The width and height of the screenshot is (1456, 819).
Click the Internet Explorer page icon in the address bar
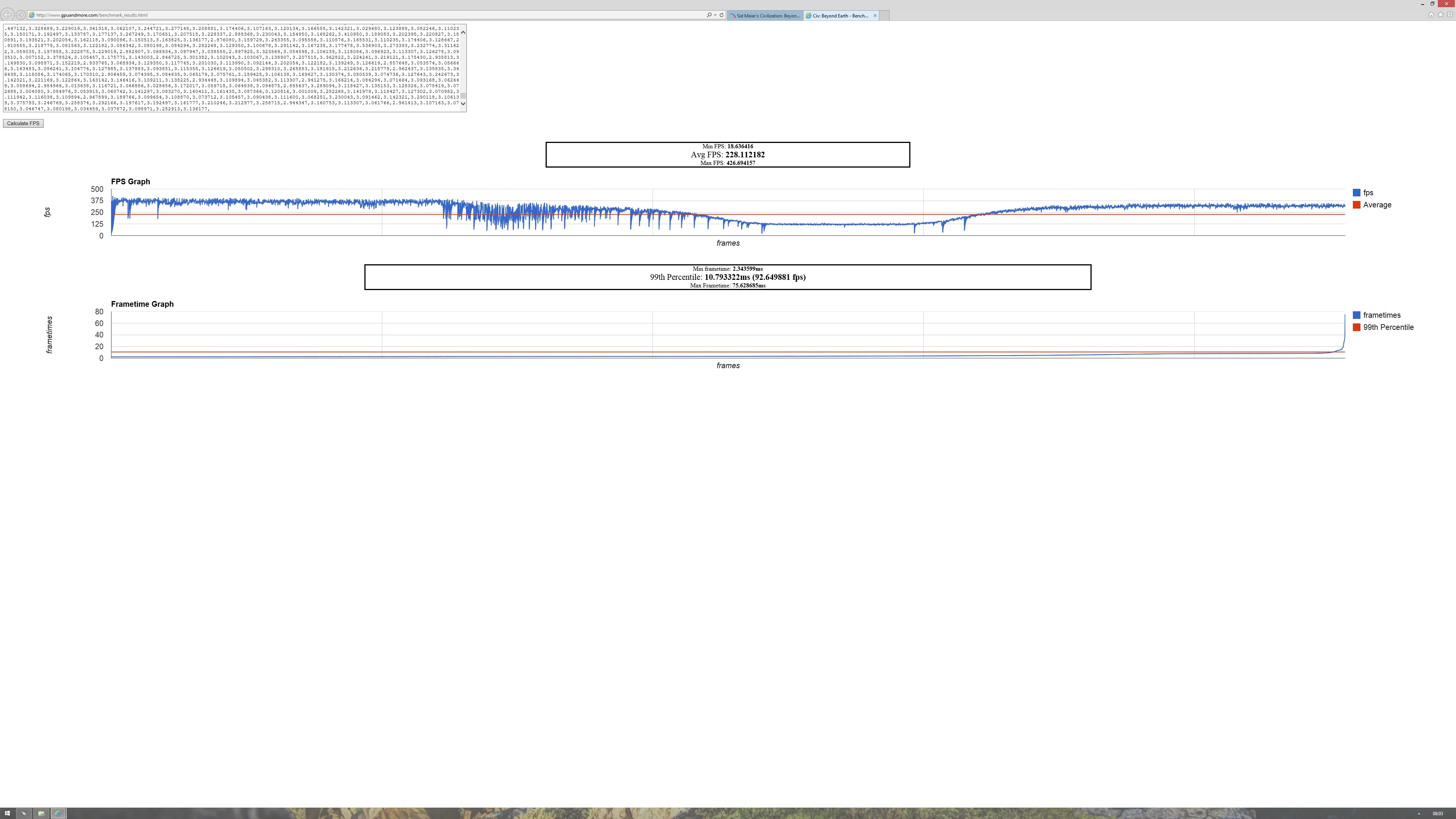coord(31,15)
